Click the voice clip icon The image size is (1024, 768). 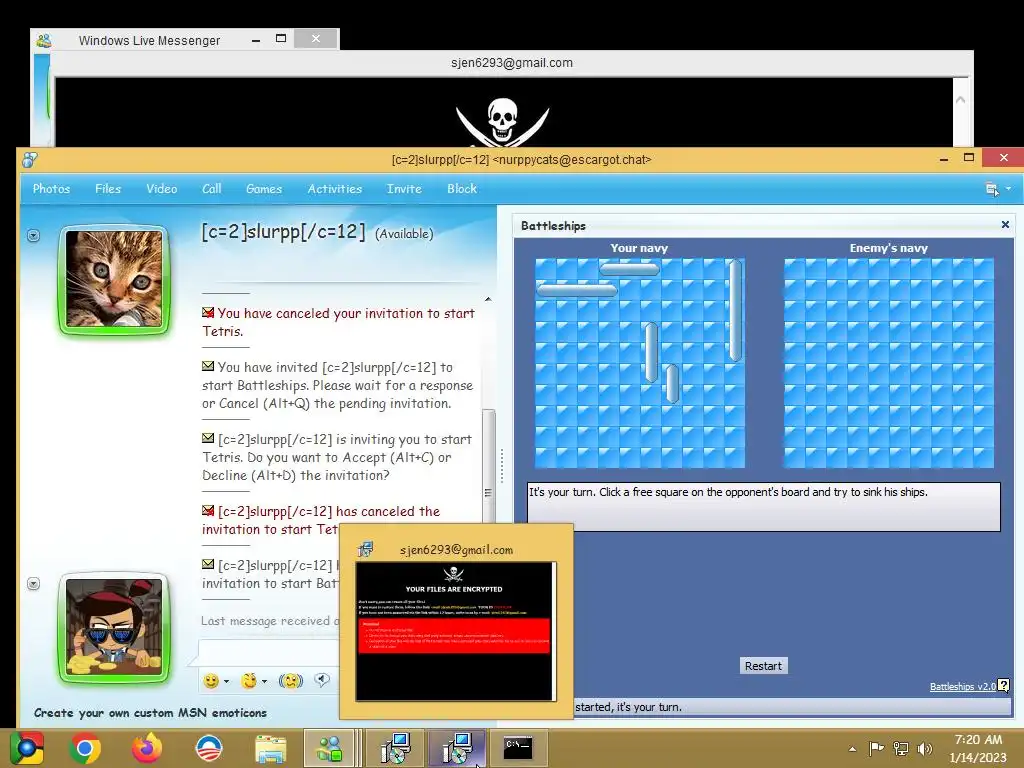coord(322,680)
